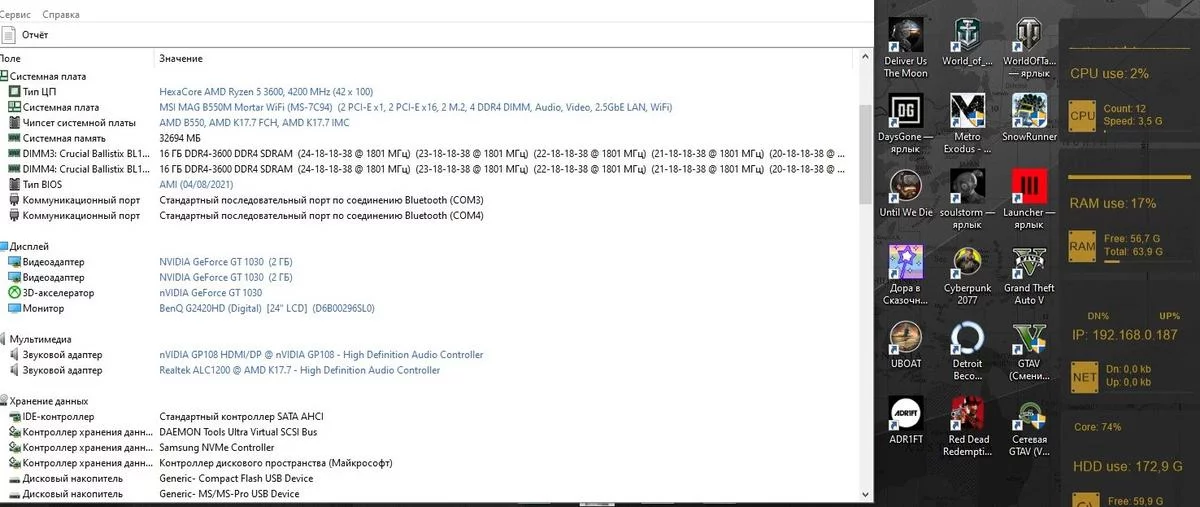Open HexaCore AMD Ryzen 5 3600 link
Image resolution: width=1200 pixels, height=507 pixels.
coord(266,91)
